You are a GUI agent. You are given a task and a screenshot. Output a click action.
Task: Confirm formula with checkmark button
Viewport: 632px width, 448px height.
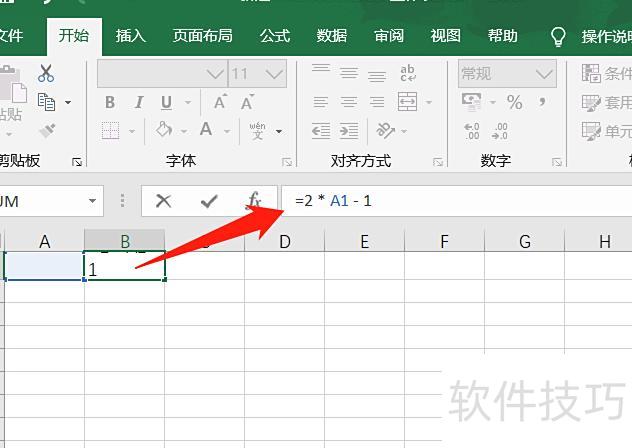point(209,201)
